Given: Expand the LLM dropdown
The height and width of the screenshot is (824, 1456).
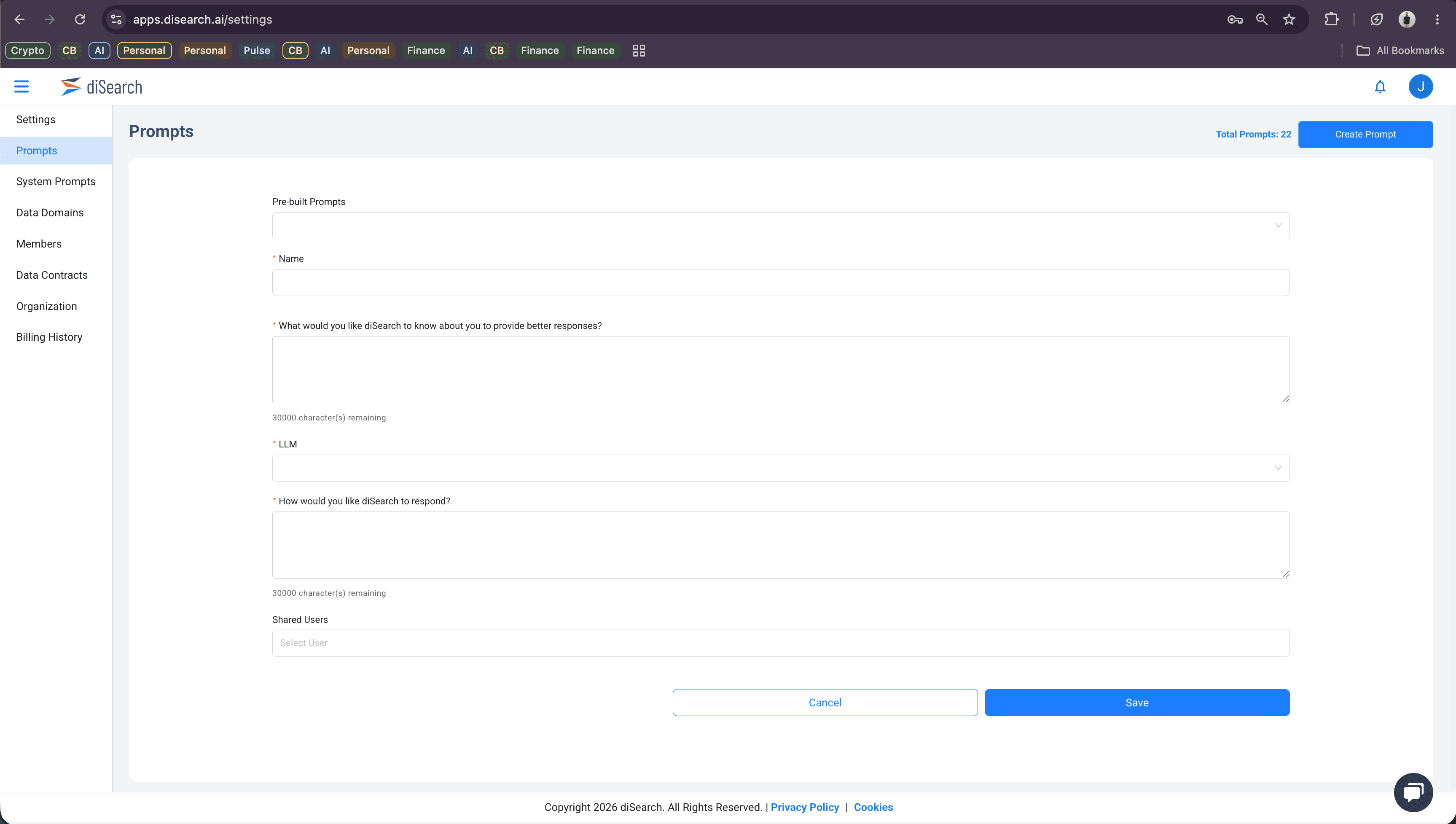Looking at the screenshot, I should click(781, 468).
